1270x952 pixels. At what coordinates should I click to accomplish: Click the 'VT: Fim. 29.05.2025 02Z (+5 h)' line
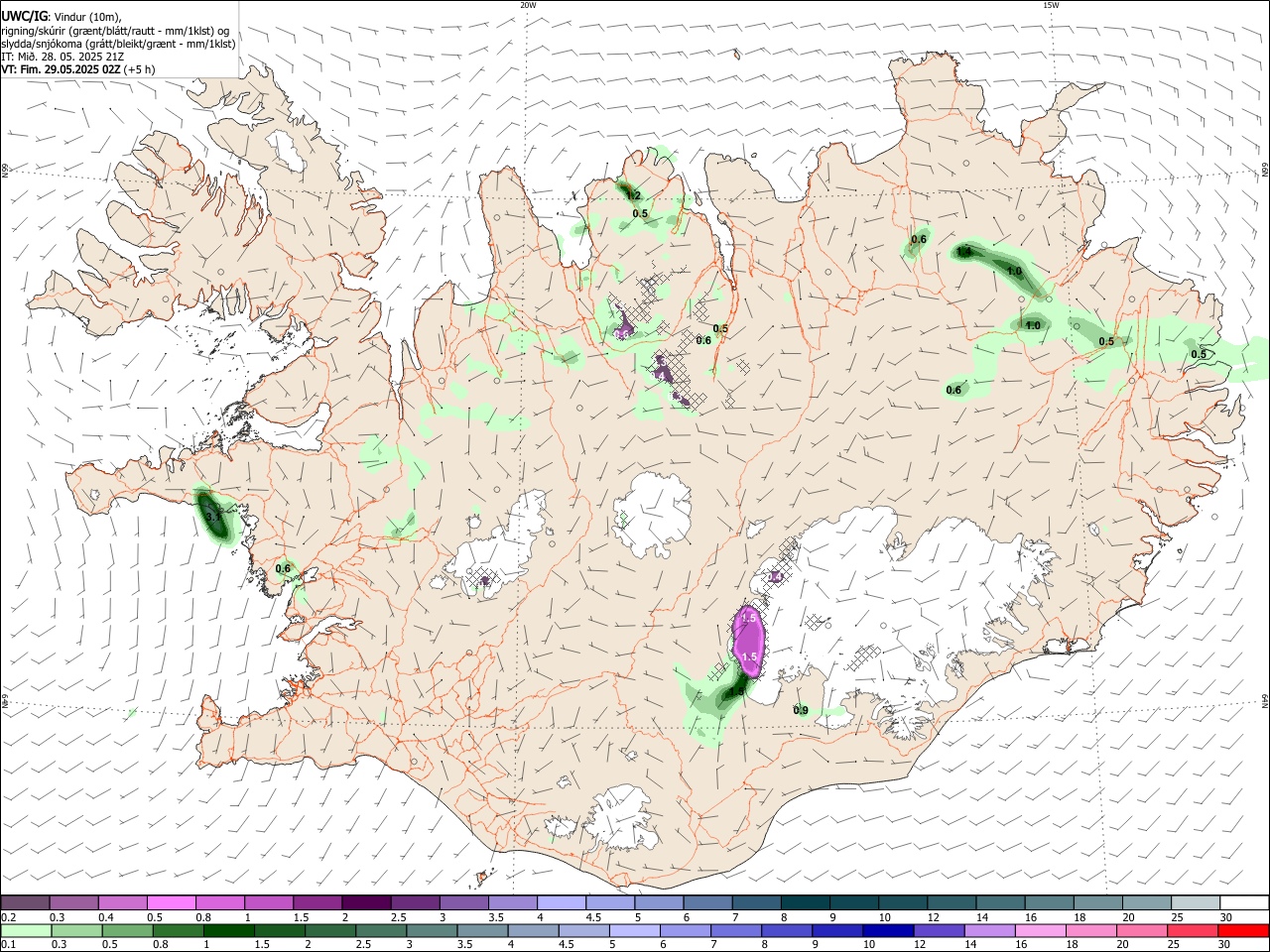point(77,69)
